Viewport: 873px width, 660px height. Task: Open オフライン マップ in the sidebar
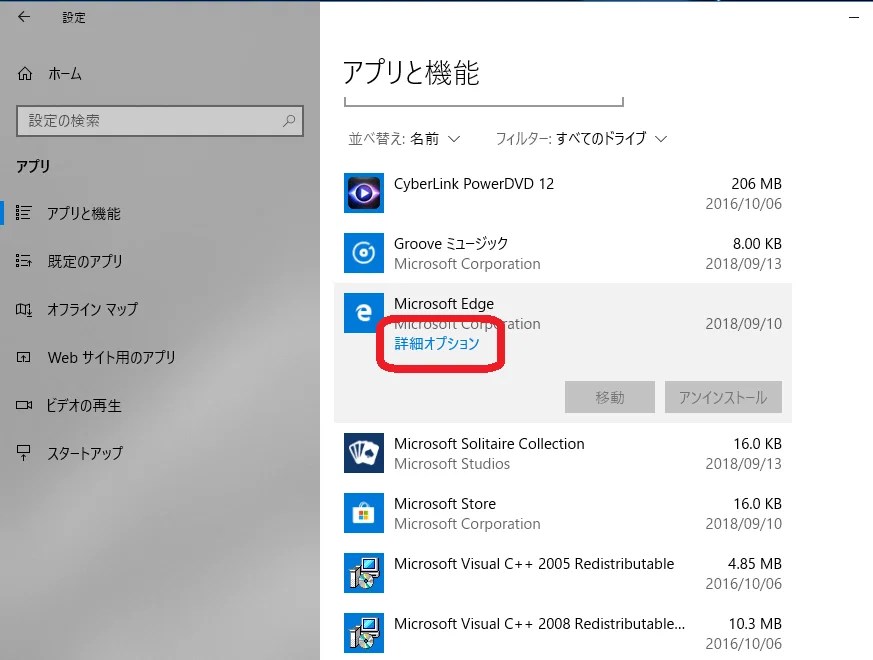[x=92, y=309]
